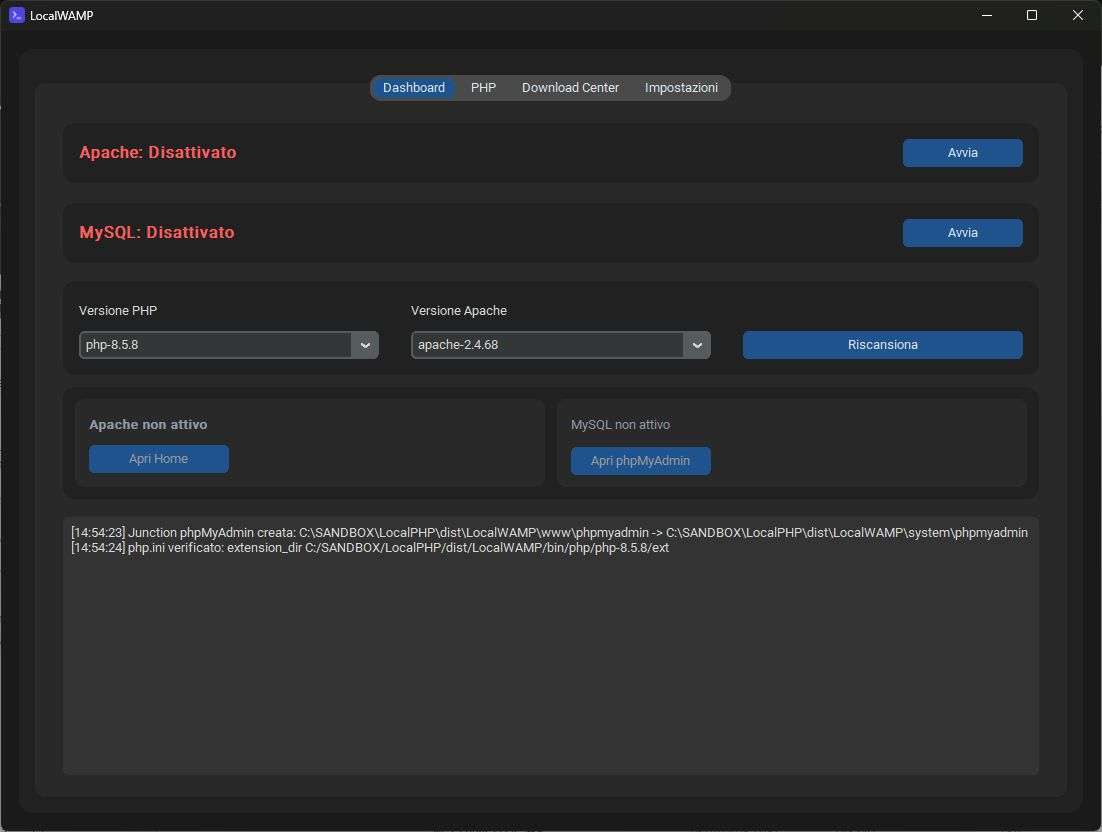
Task: Start Apache with its Avvia button
Action: (962, 152)
